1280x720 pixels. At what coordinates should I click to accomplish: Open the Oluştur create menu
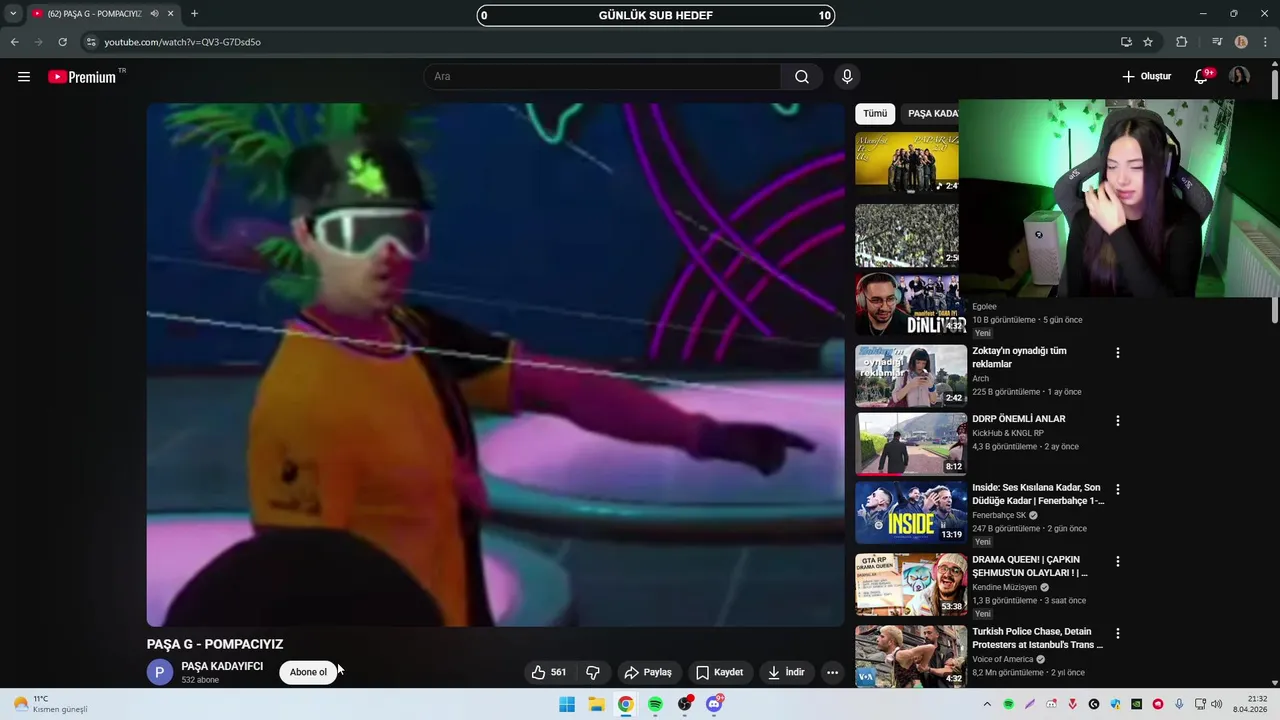coord(1146,77)
